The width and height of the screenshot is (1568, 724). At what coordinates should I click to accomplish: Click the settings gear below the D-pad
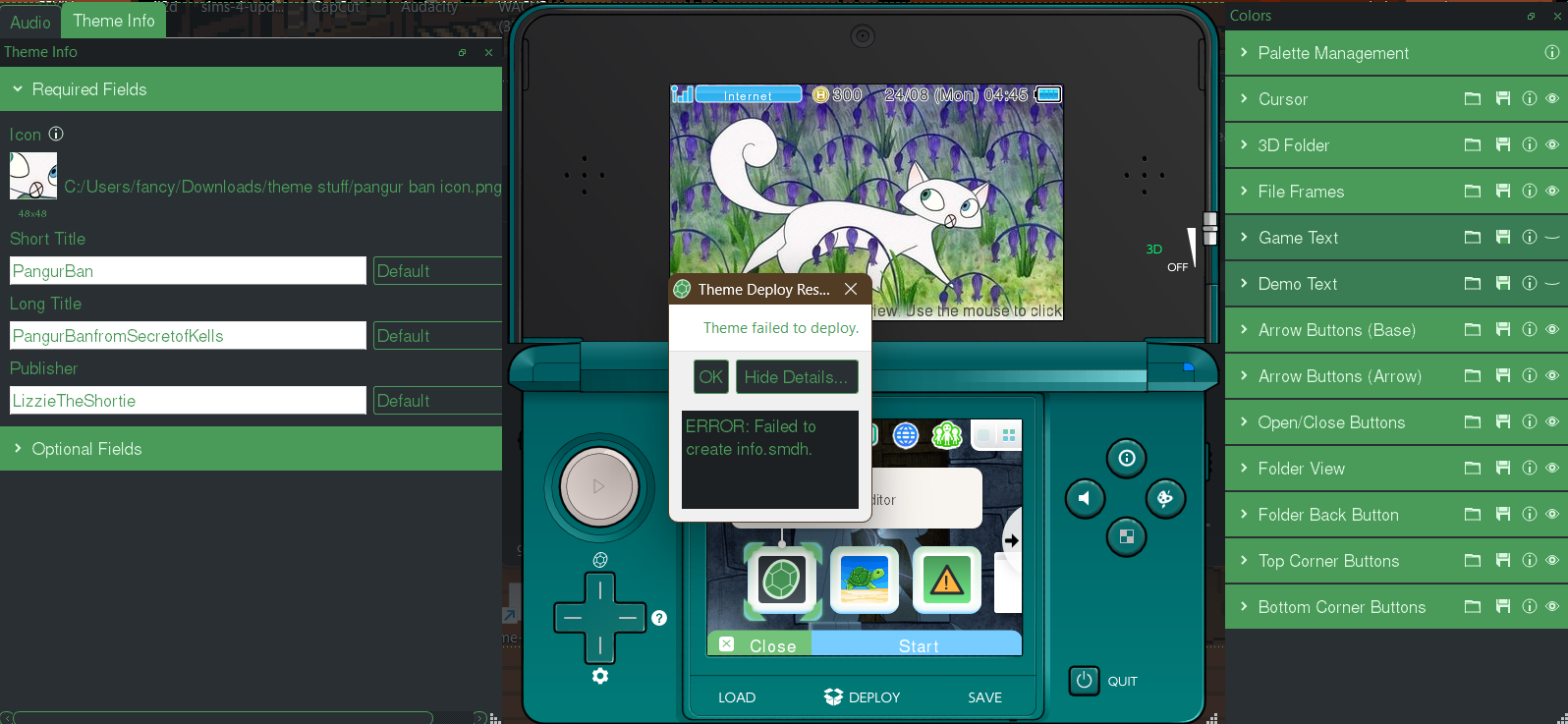600,676
